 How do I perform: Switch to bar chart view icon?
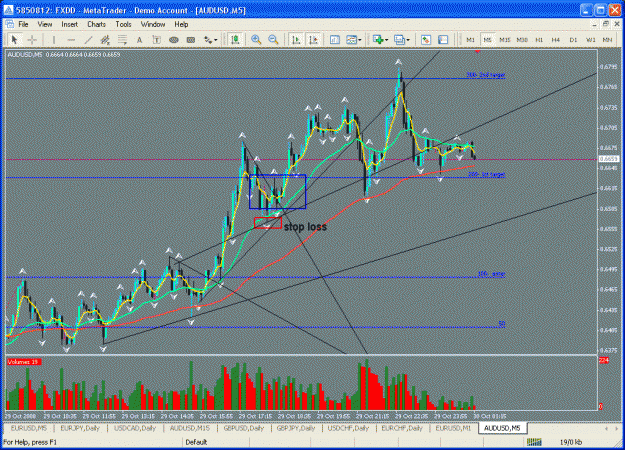click(x=335, y=39)
